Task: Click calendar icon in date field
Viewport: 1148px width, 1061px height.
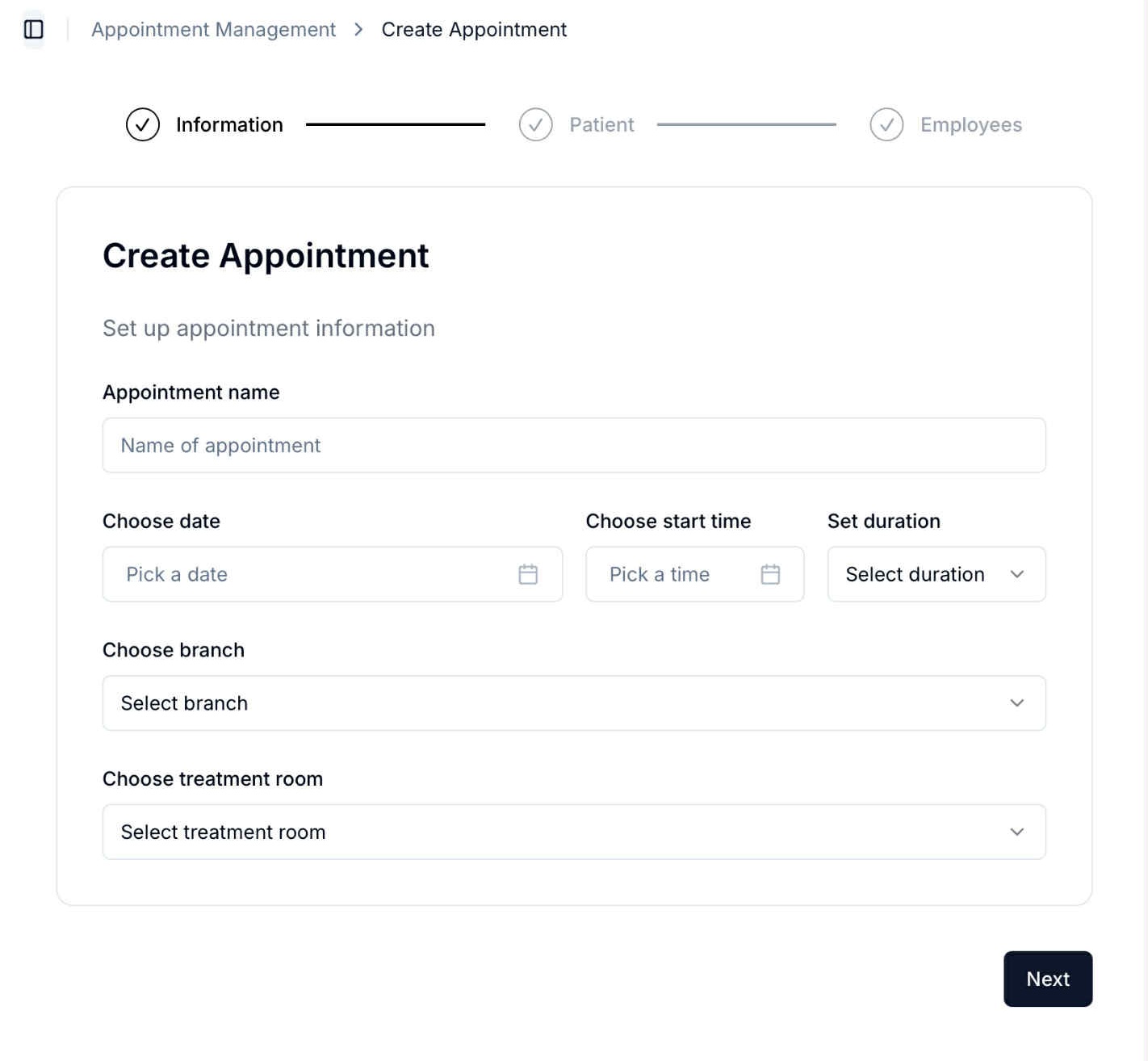Action: tap(528, 574)
